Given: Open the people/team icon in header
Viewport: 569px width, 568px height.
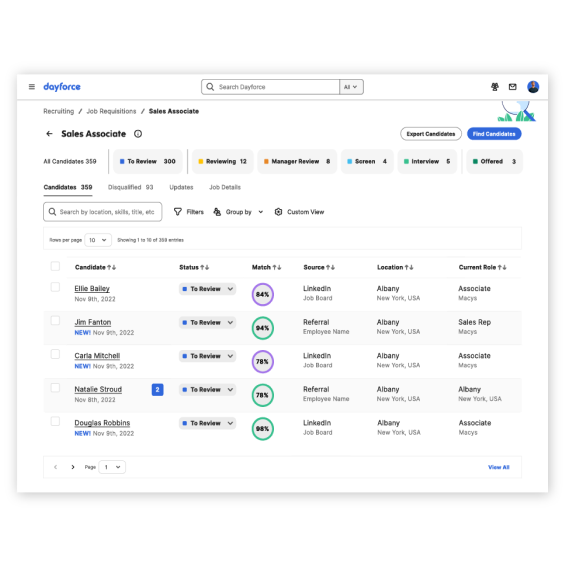Looking at the screenshot, I should point(495,87).
